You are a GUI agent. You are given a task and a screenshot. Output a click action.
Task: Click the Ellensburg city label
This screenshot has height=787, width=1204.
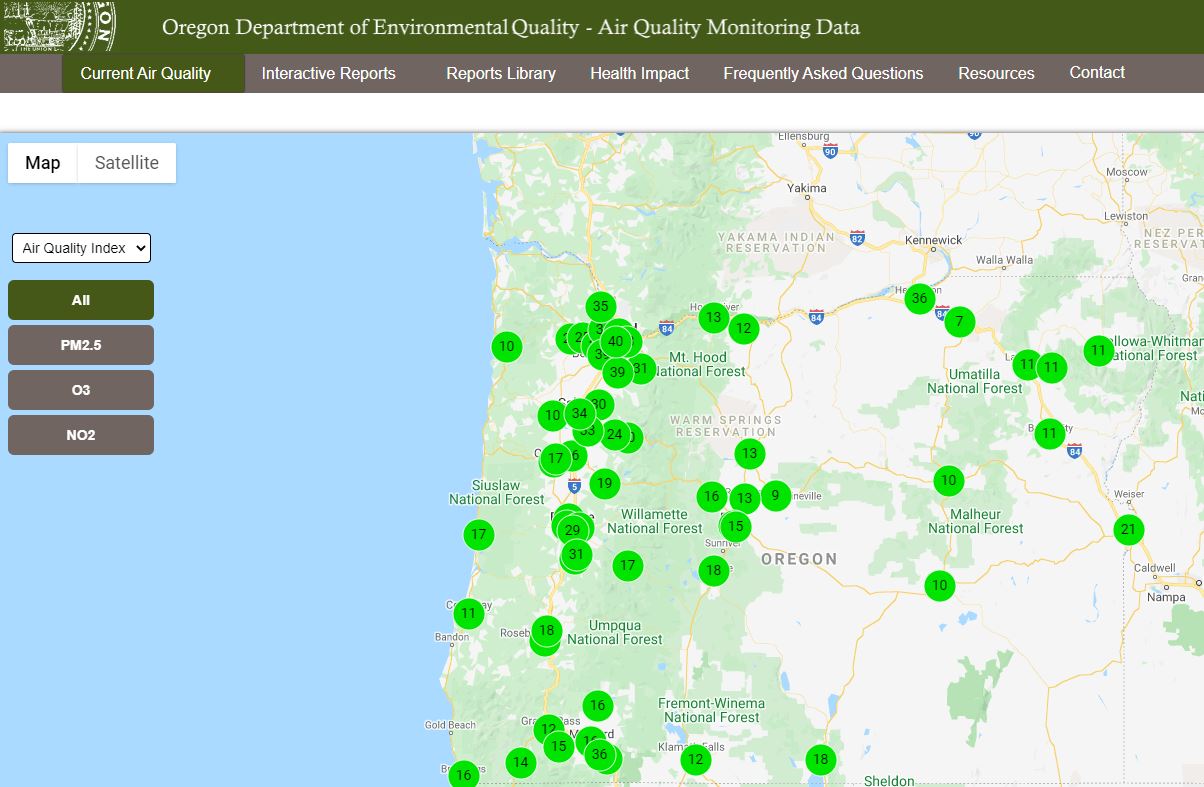click(x=804, y=136)
